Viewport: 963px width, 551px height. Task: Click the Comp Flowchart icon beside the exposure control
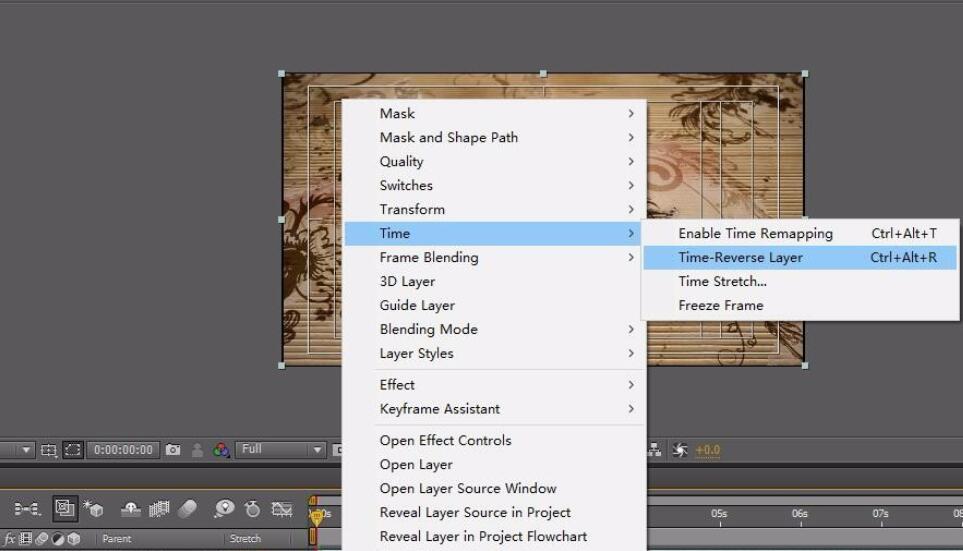click(655, 450)
